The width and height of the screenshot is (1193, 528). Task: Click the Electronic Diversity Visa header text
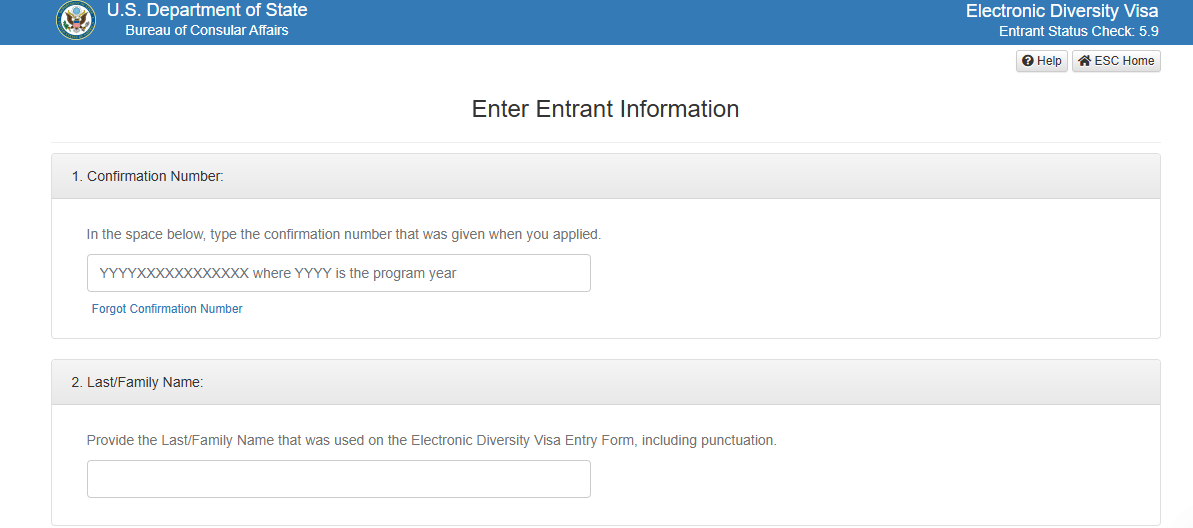[1062, 11]
